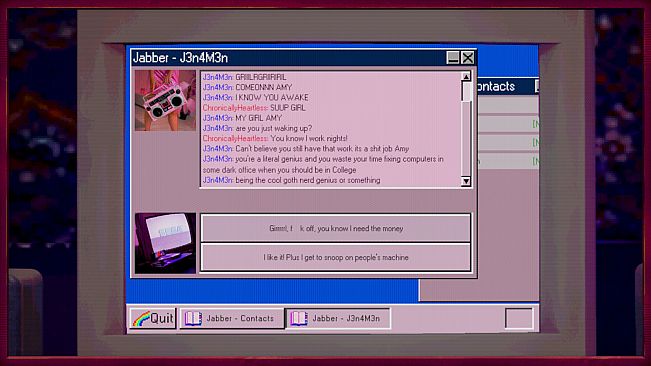Click the chat scrollbar thumb

(x=467, y=91)
